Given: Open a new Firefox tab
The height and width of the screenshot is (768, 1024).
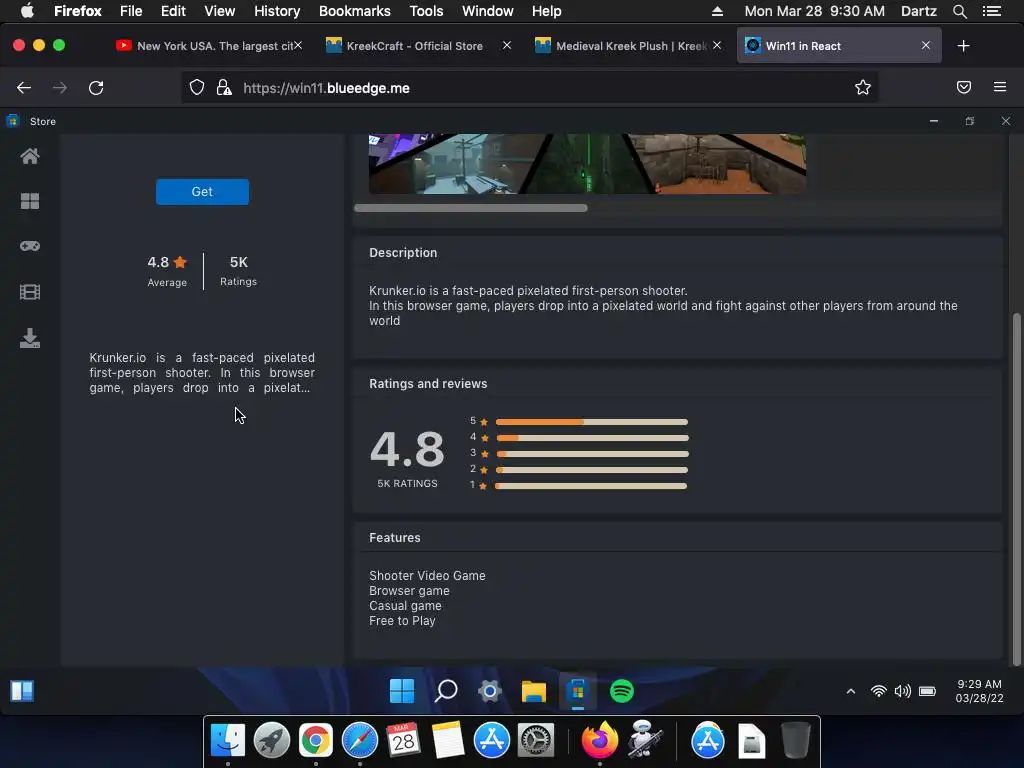Looking at the screenshot, I should [963, 46].
